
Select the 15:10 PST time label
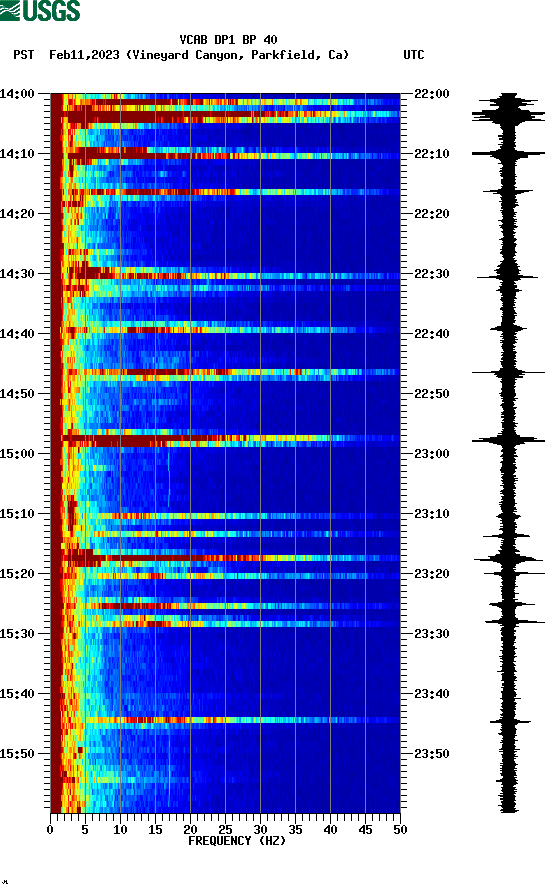pos(17,514)
